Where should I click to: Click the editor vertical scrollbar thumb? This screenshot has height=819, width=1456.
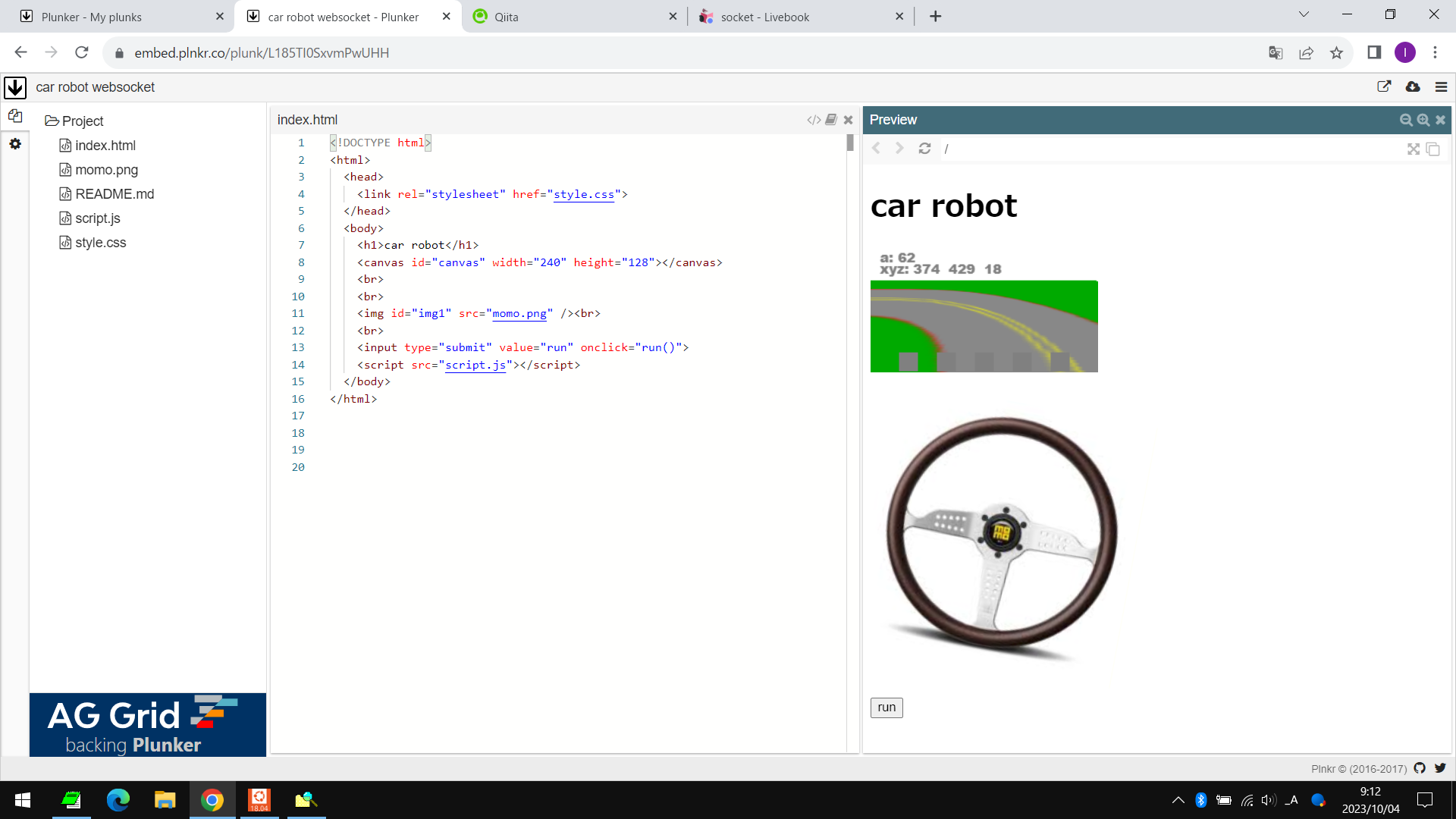click(850, 143)
